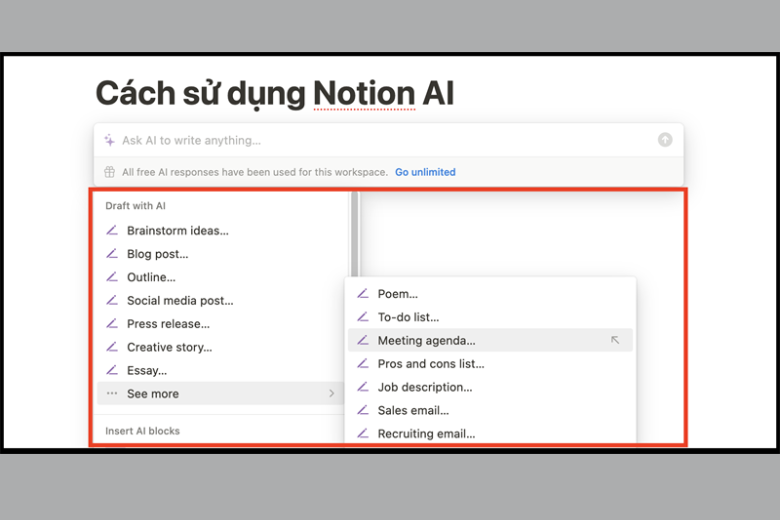Select Blog post... draft option
Viewport: 780px width, 520px height.
[x=221, y=254]
